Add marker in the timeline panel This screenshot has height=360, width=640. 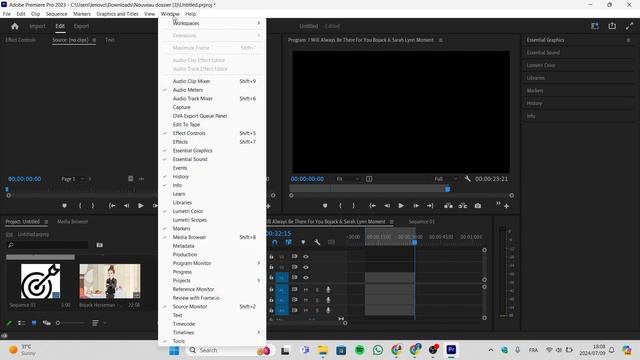tap(303, 242)
